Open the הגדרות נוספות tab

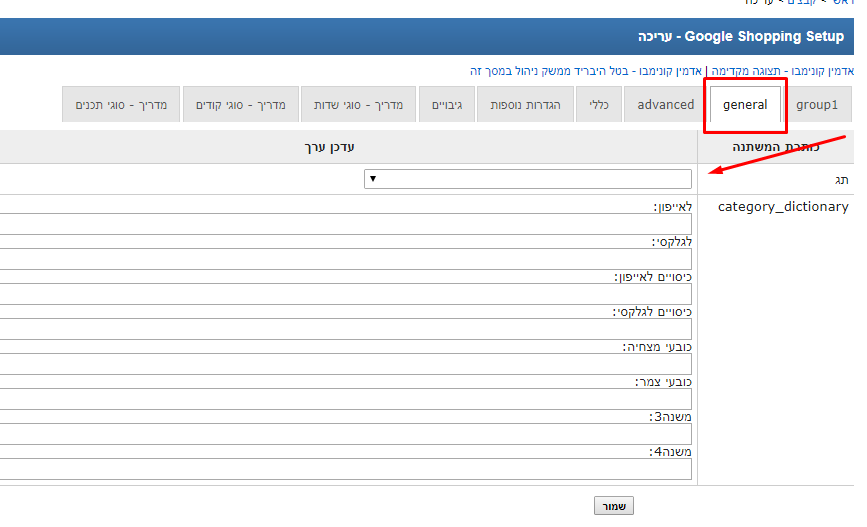[x=525, y=105]
